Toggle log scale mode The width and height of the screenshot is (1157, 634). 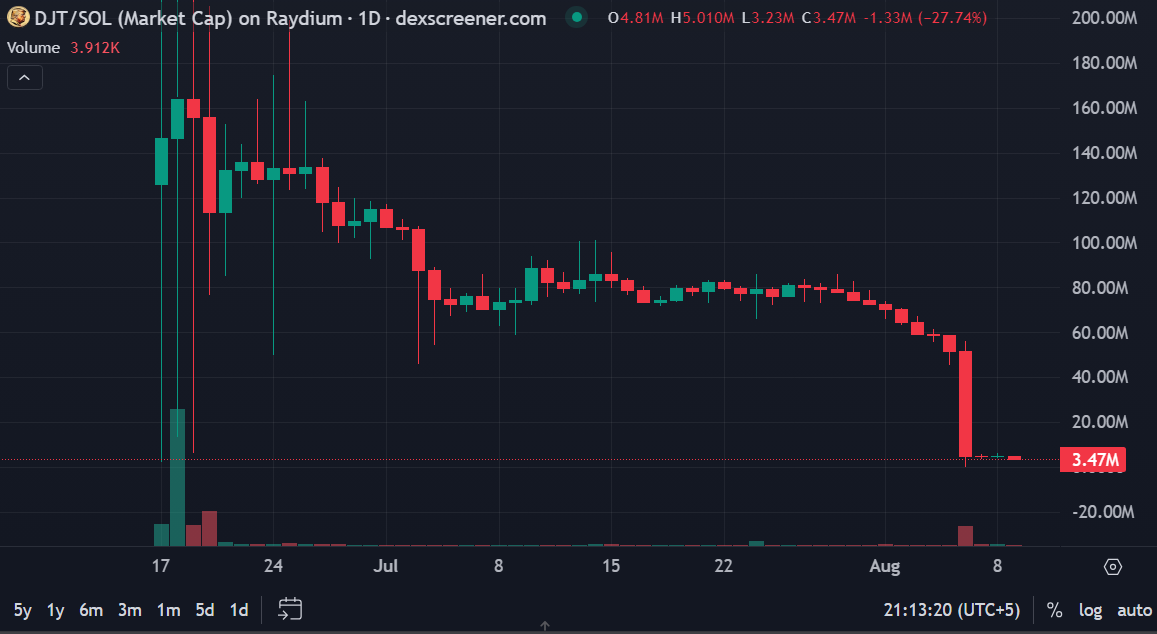point(1091,610)
